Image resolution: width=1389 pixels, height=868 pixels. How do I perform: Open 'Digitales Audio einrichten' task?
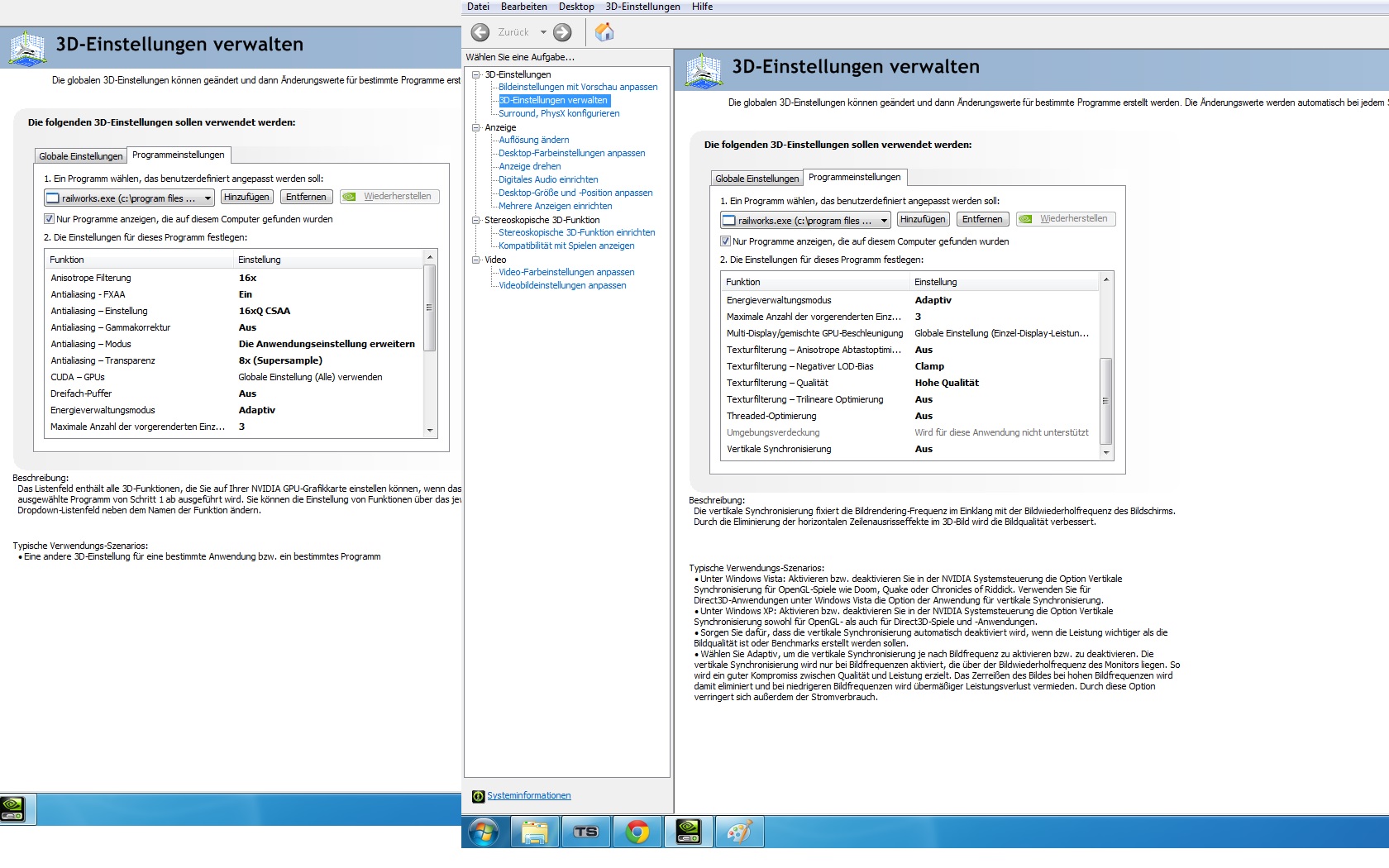(x=548, y=179)
